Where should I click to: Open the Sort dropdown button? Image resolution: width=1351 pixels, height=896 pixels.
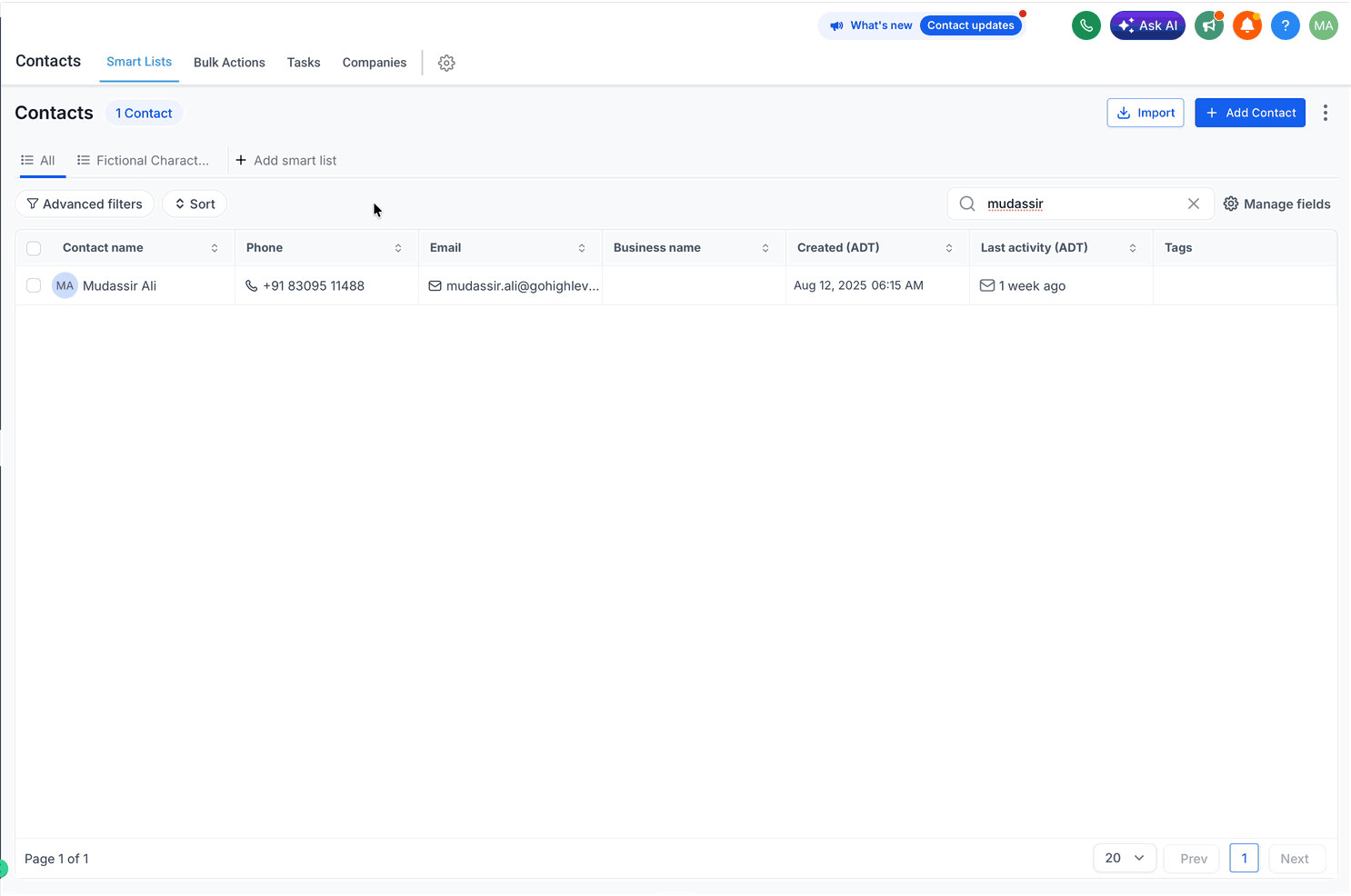pos(195,204)
